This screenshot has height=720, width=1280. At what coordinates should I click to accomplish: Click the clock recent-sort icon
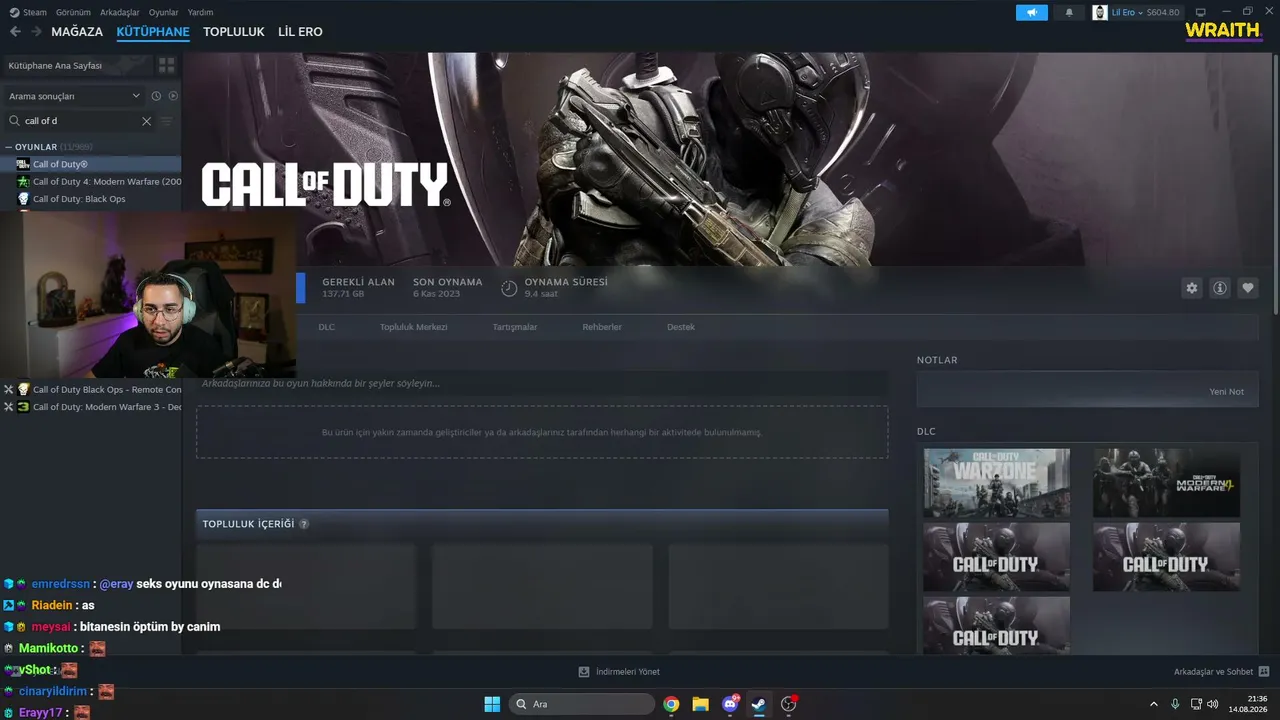point(156,96)
